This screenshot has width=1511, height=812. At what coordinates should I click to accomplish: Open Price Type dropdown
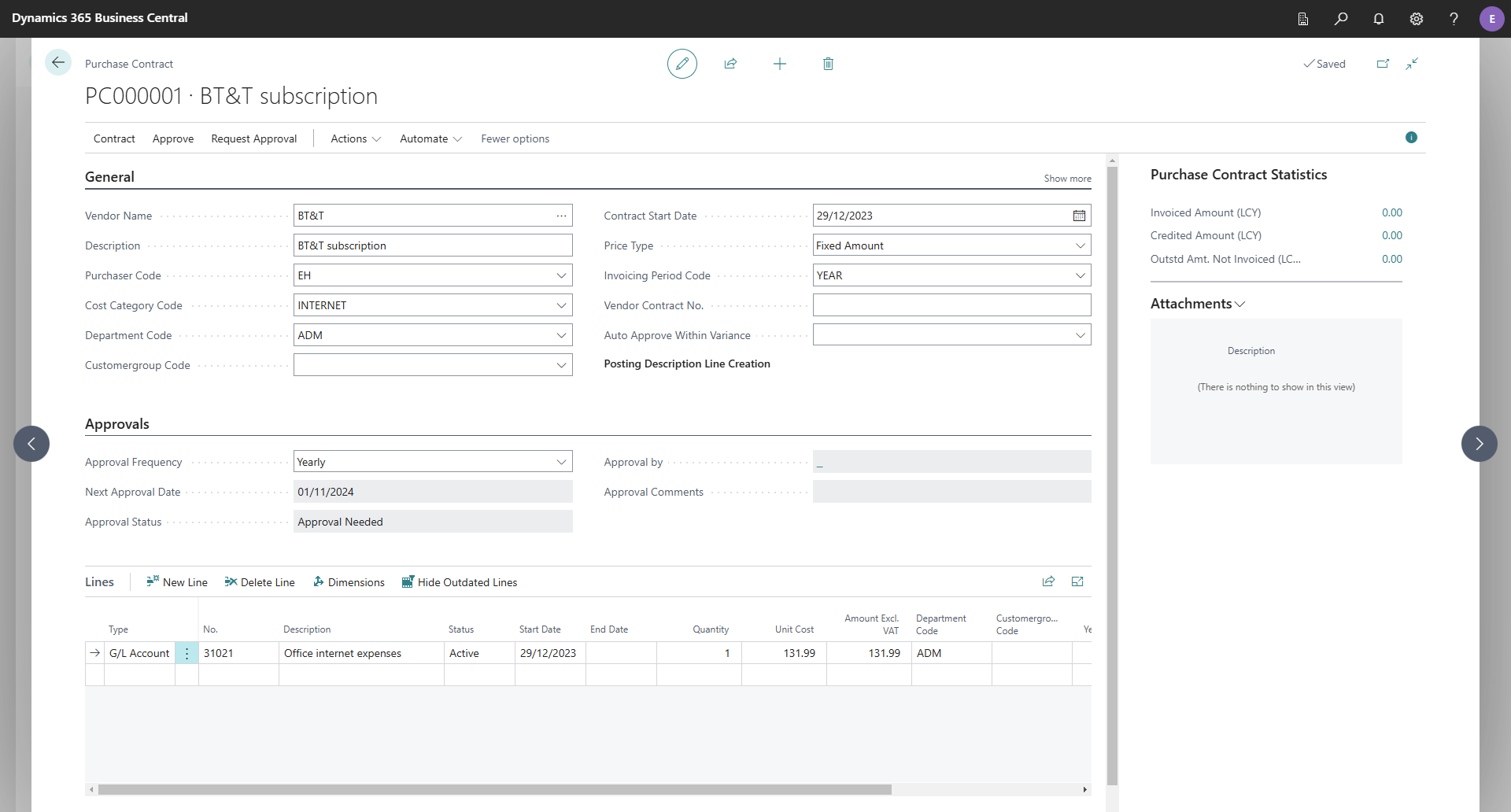[1081, 245]
